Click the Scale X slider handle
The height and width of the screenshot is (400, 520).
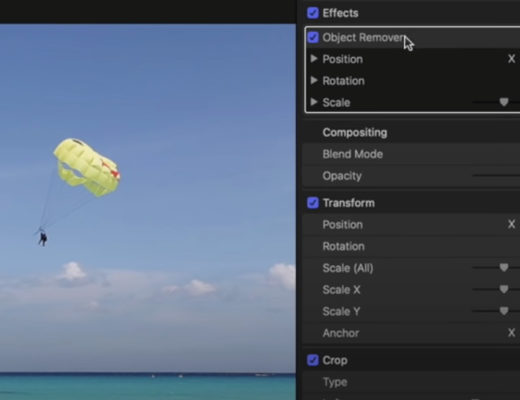coord(504,289)
